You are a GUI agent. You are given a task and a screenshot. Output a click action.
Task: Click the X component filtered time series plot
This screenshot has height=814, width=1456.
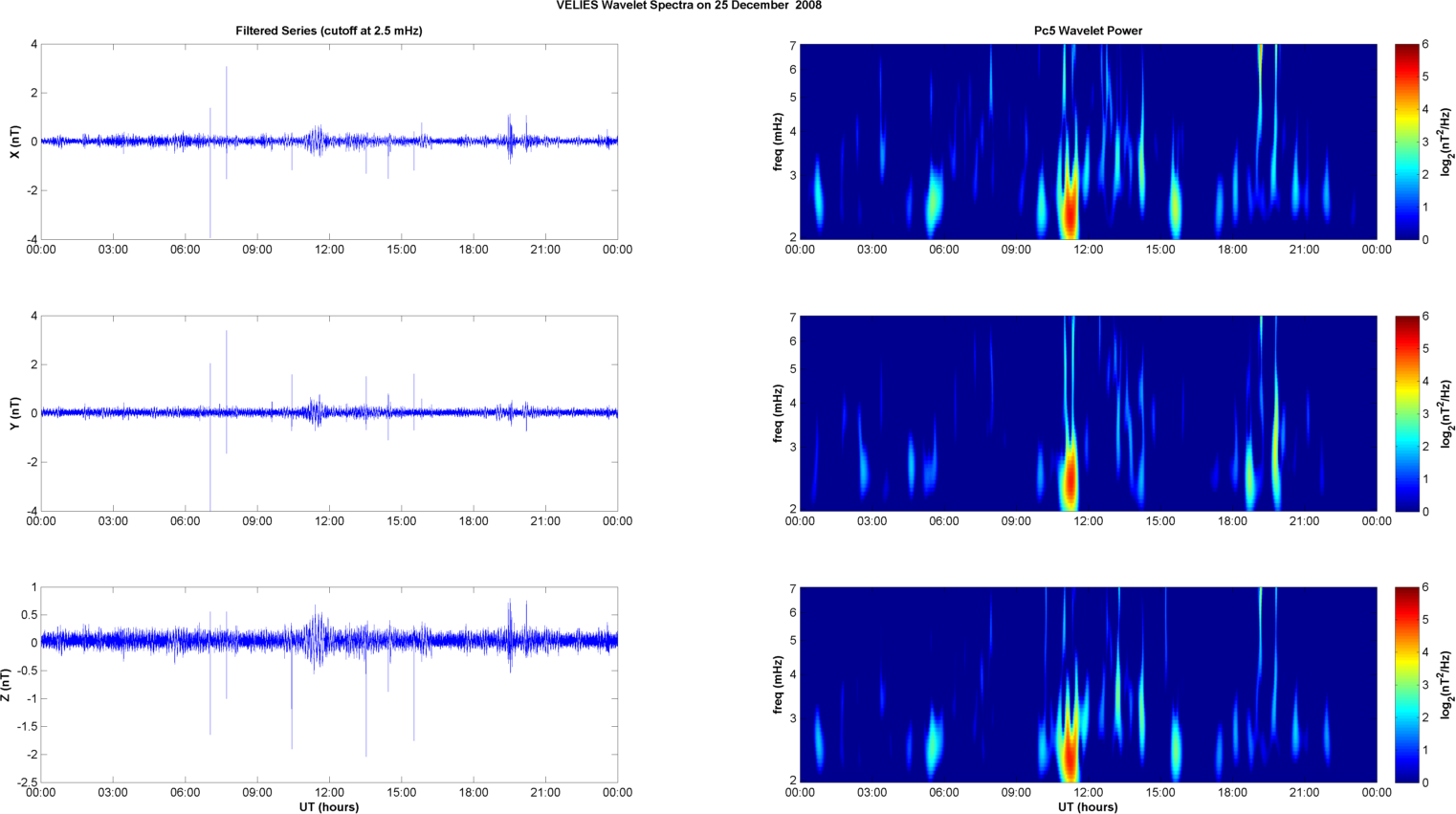pyautogui.click(x=329, y=142)
